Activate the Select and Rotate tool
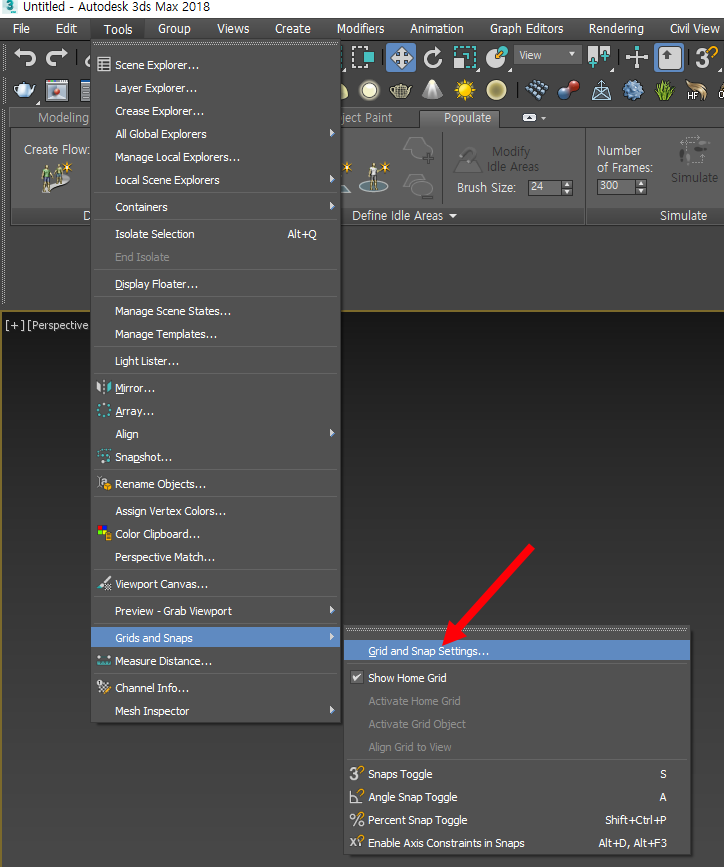Image resolution: width=724 pixels, height=867 pixels. [x=433, y=58]
